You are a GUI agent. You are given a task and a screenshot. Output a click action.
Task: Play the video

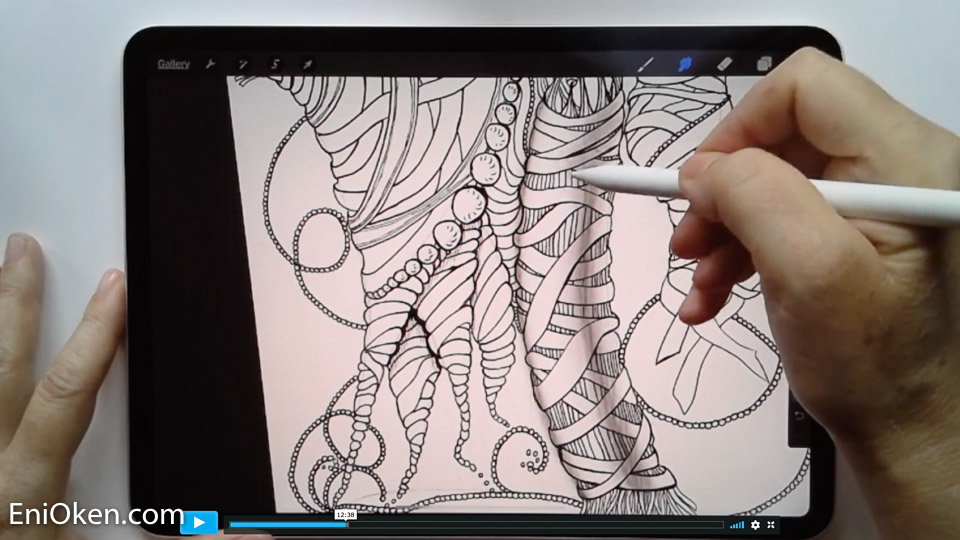[x=199, y=522]
